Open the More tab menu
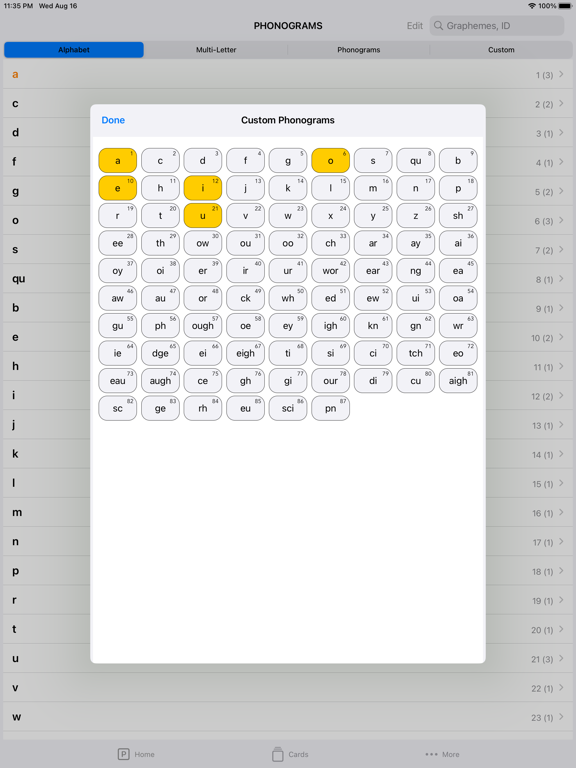This screenshot has width=576, height=768. click(x=442, y=754)
